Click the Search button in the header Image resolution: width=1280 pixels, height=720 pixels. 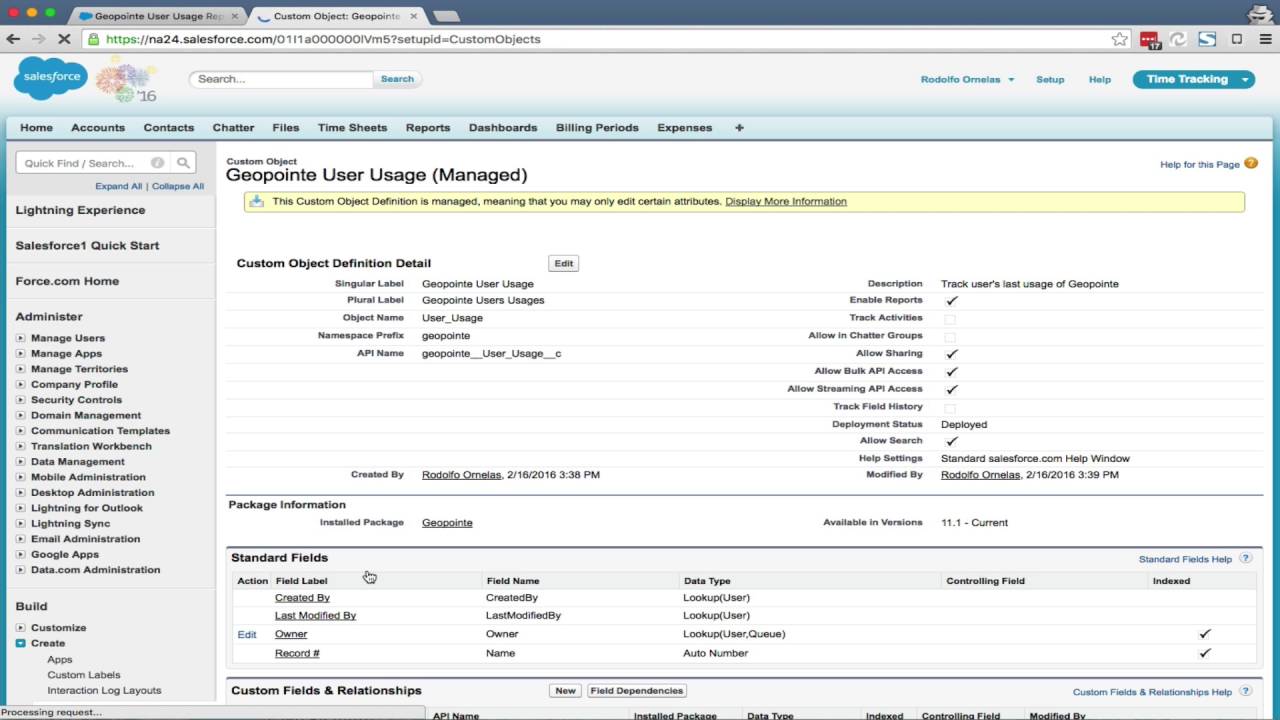pos(397,79)
